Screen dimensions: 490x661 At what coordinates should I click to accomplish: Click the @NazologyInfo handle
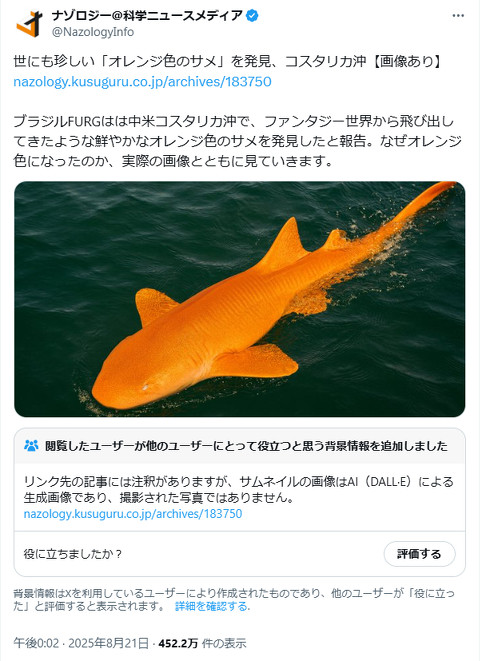coord(93,32)
